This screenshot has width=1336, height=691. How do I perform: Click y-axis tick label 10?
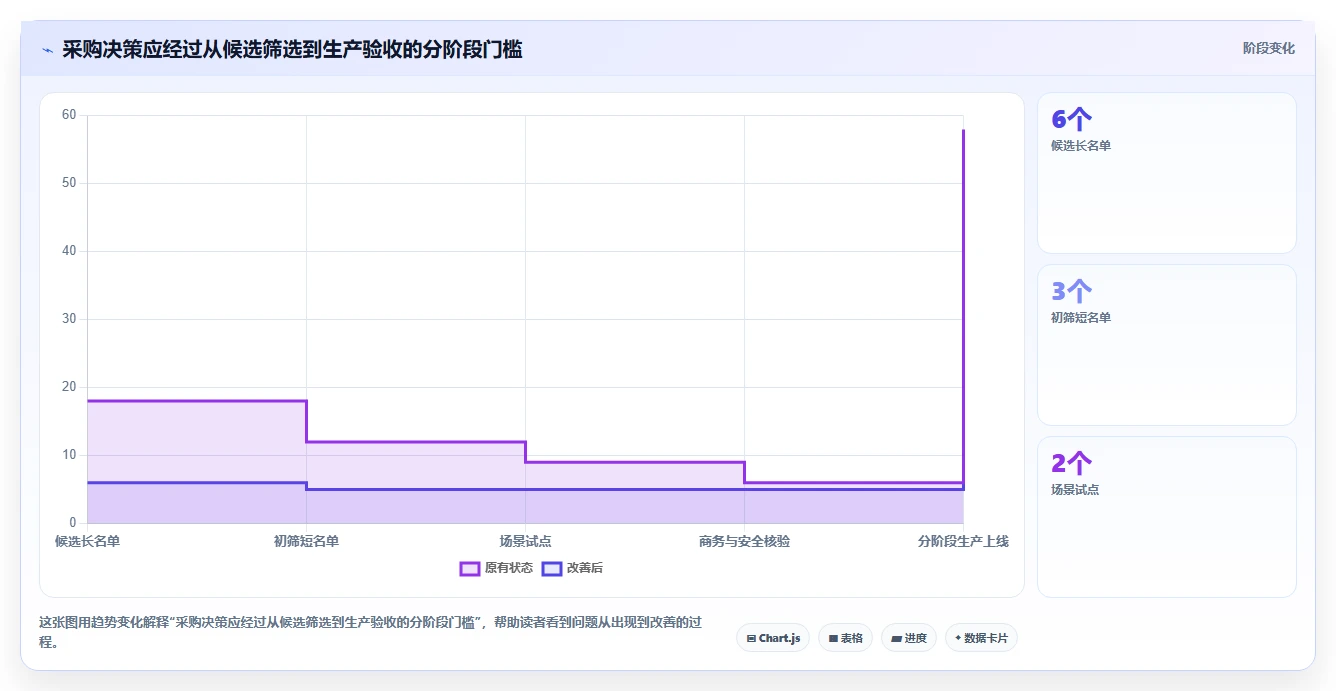[x=69, y=455]
